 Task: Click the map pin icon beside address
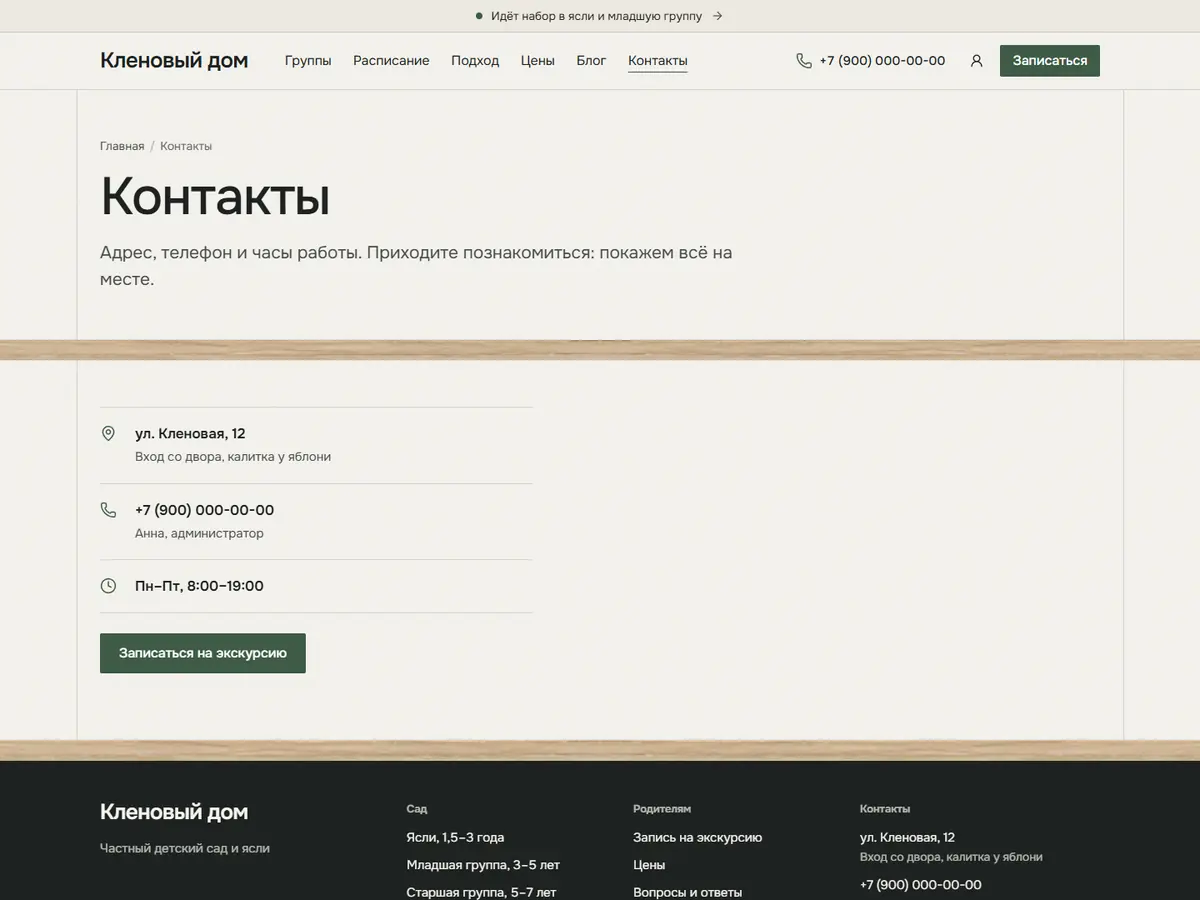coord(108,434)
